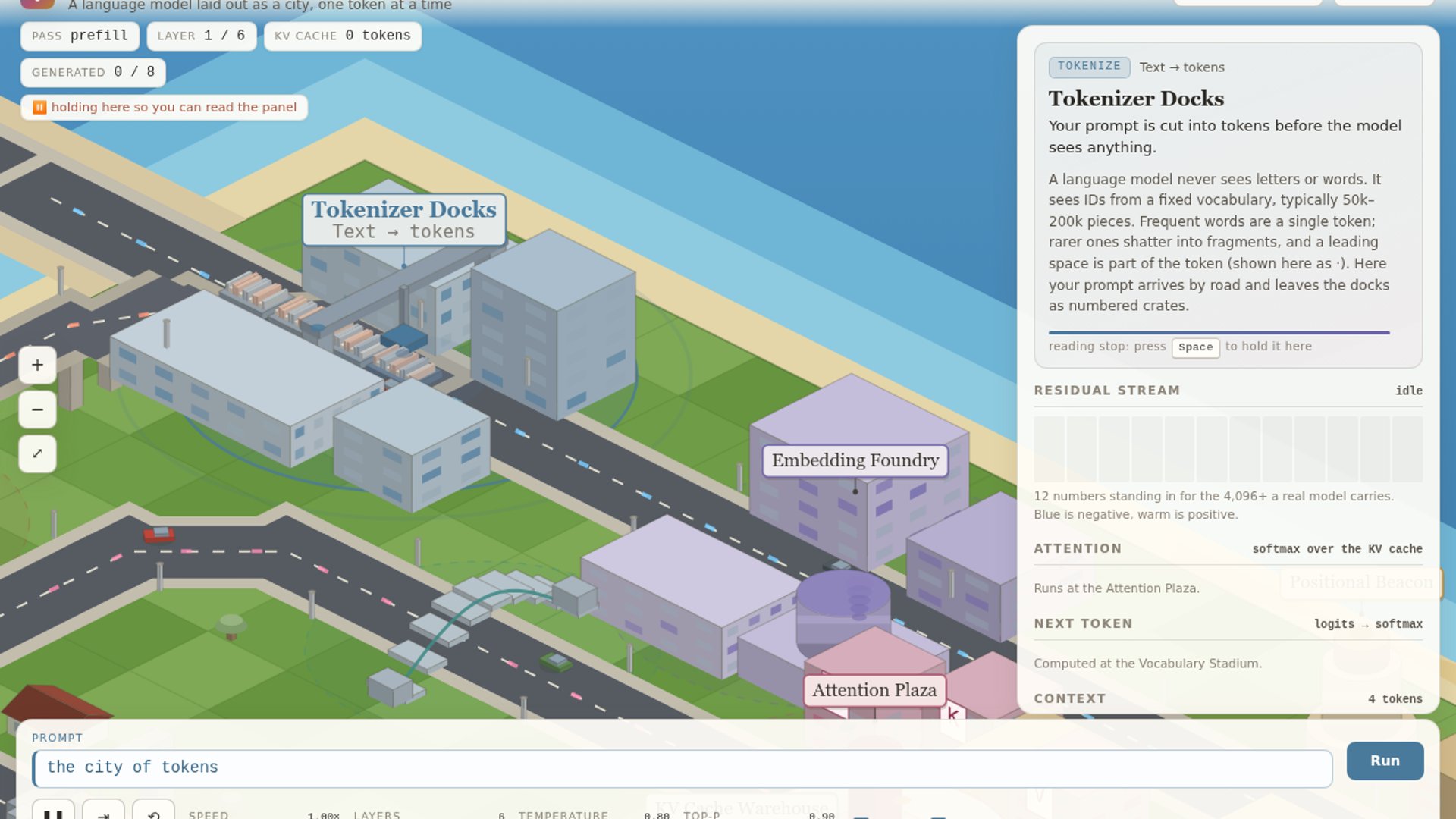Click the PASS prefill status chip

coord(80,36)
